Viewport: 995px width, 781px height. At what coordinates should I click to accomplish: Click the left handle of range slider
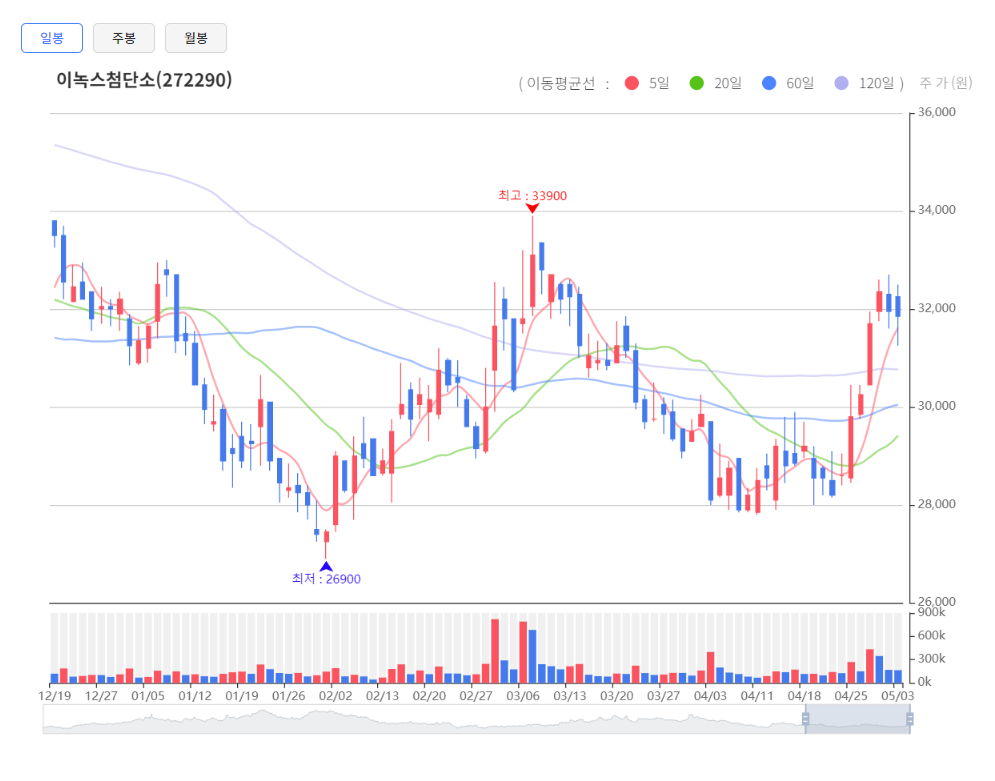805,719
